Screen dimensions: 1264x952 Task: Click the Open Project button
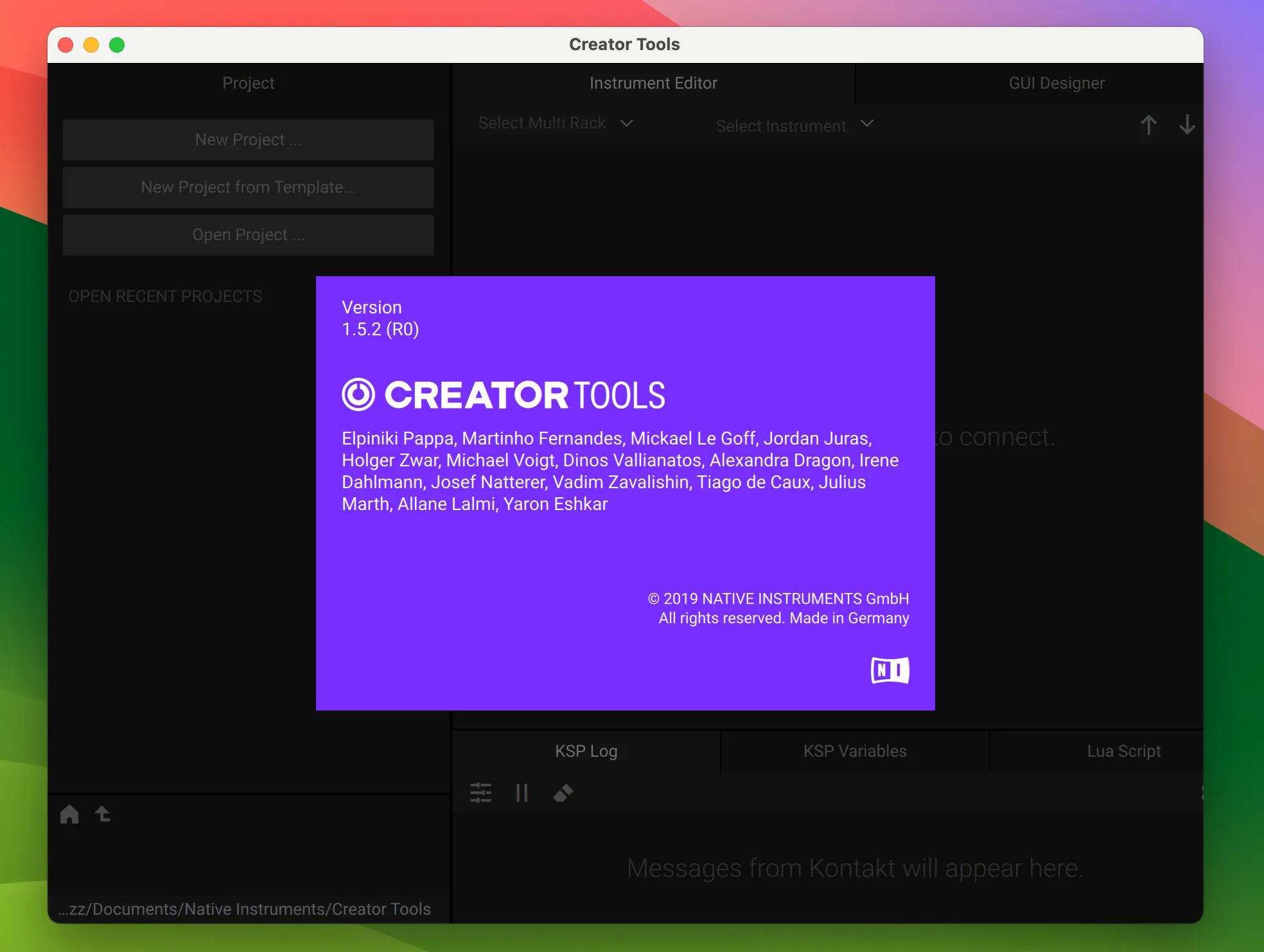(249, 234)
